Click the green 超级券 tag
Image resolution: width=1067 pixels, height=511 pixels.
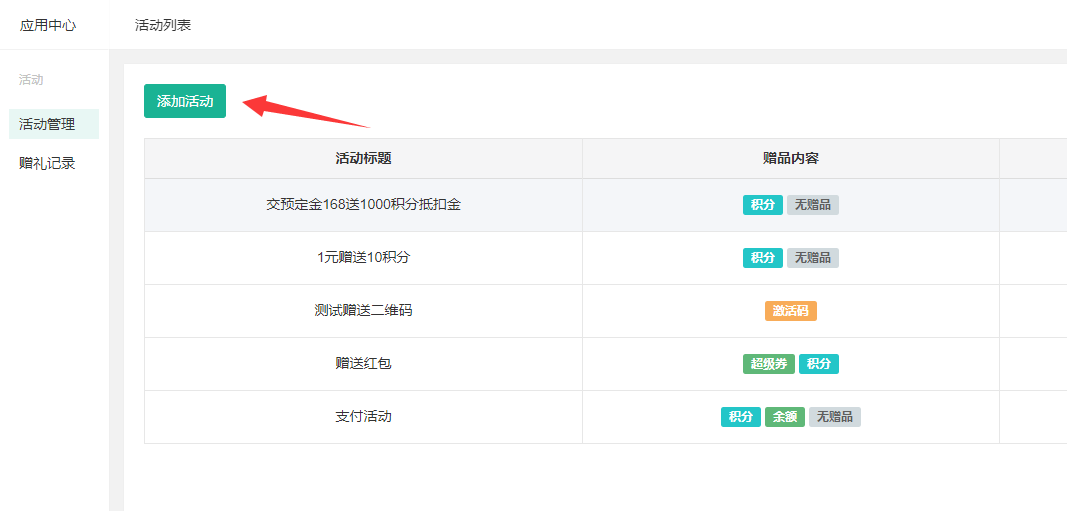pos(769,364)
